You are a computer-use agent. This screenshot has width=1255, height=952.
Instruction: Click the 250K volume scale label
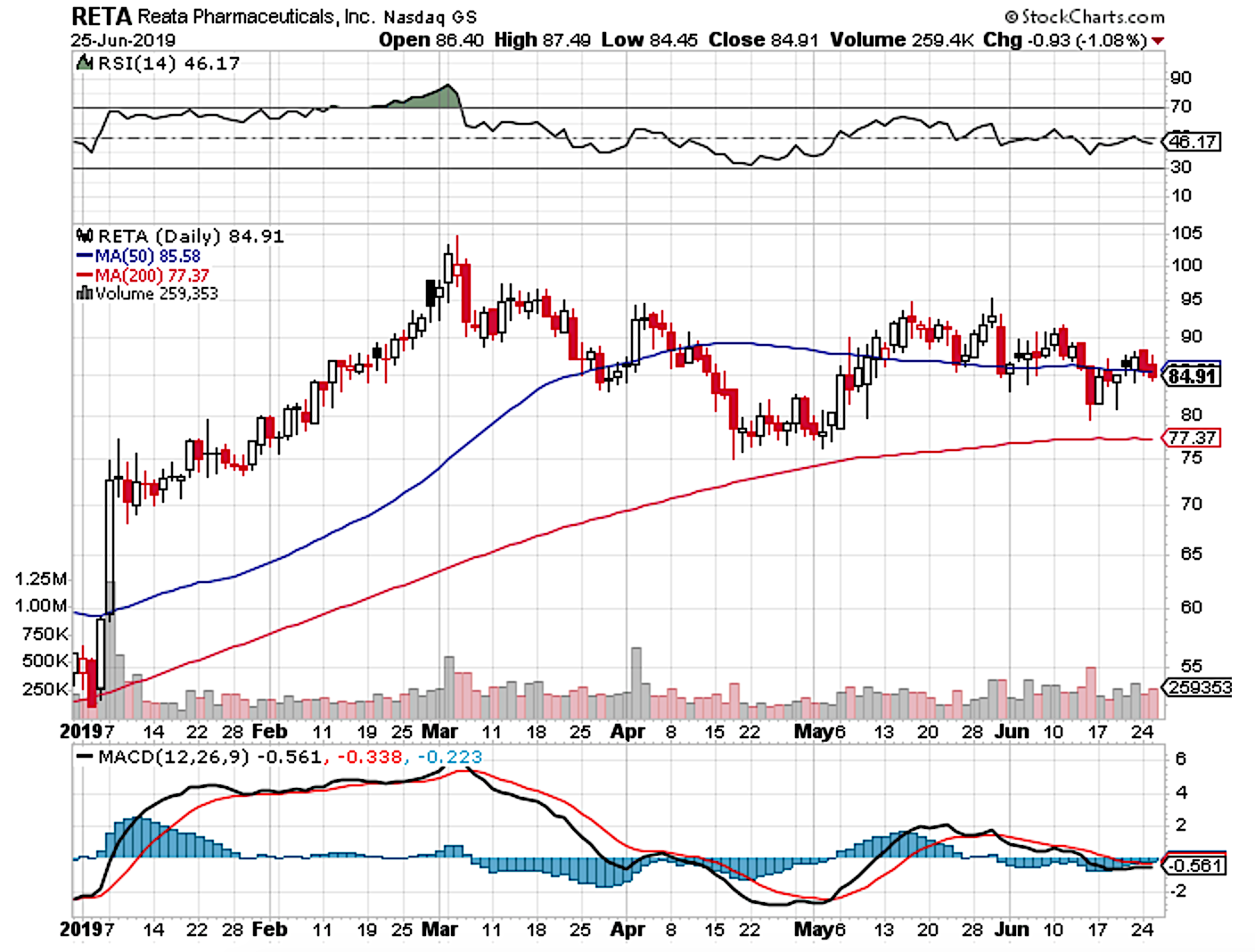click(x=45, y=689)
